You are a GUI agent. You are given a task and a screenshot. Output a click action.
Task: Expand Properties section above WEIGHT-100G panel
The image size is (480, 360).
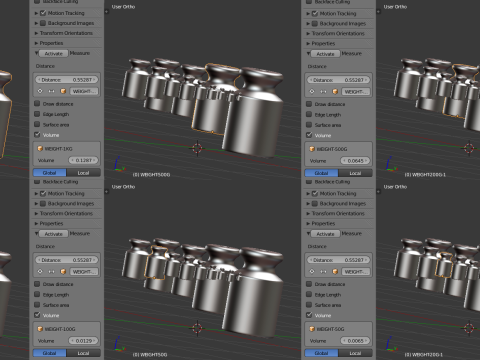click(36, 224)
